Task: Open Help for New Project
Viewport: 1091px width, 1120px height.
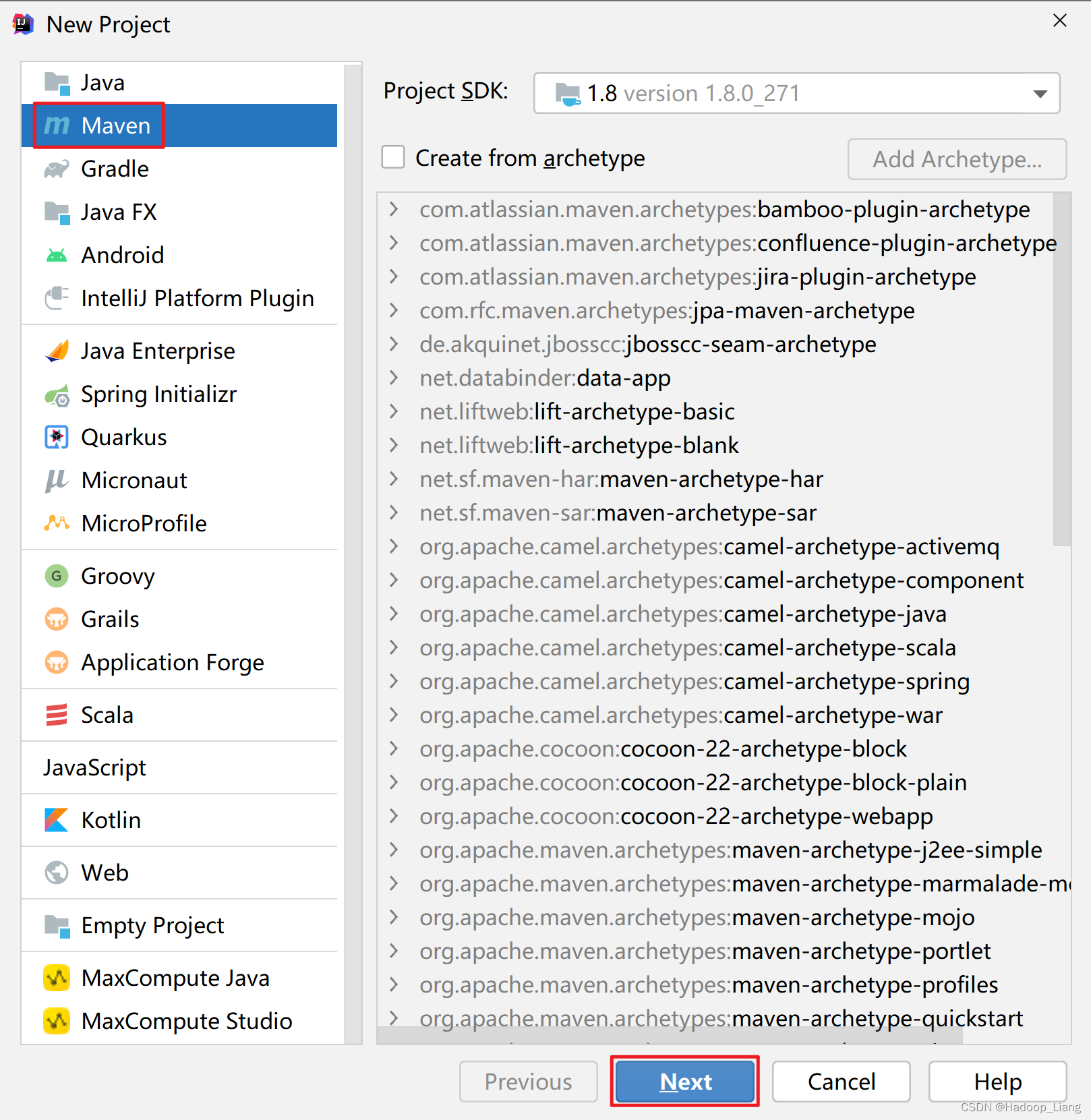Action: 998,1082
